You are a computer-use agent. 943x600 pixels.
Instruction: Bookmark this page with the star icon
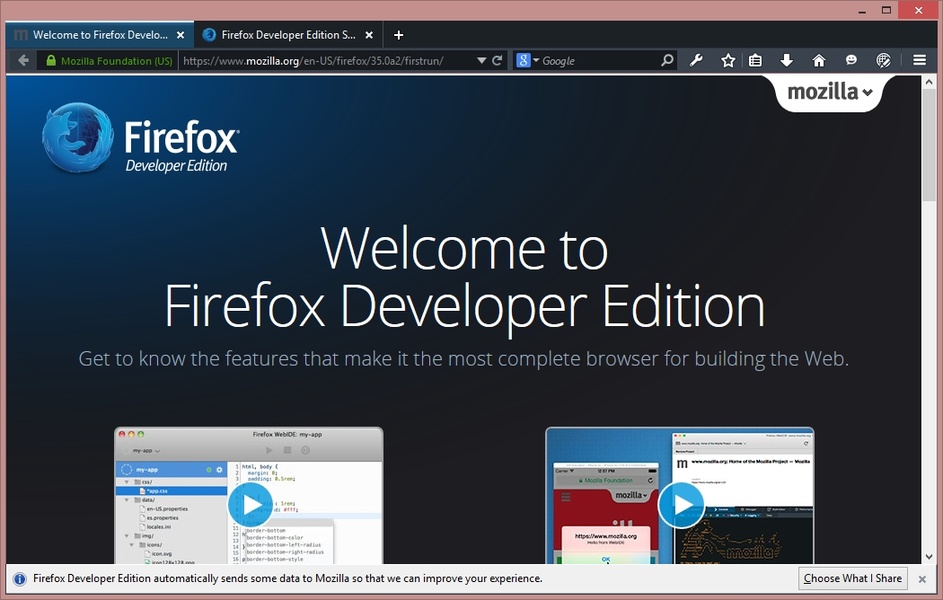(728, 60)
